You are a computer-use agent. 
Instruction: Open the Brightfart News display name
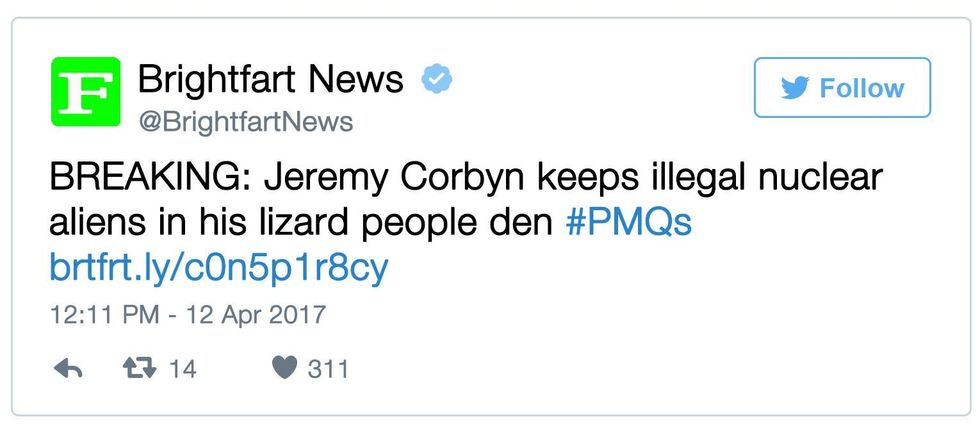pos(271,79)
